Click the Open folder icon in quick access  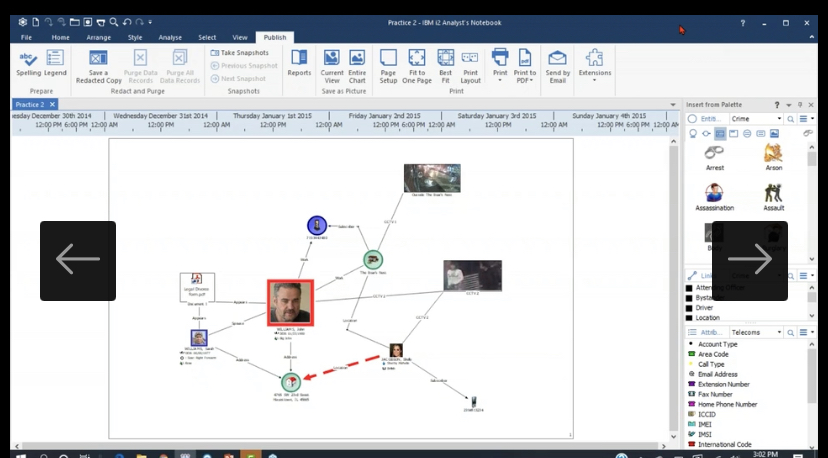(74, 22)
